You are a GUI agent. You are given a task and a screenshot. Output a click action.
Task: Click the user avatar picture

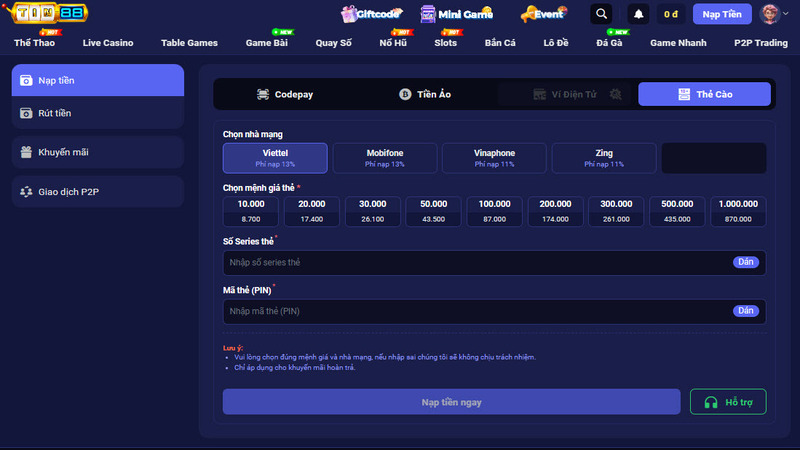pyautogui.click(x=769, y=14)
